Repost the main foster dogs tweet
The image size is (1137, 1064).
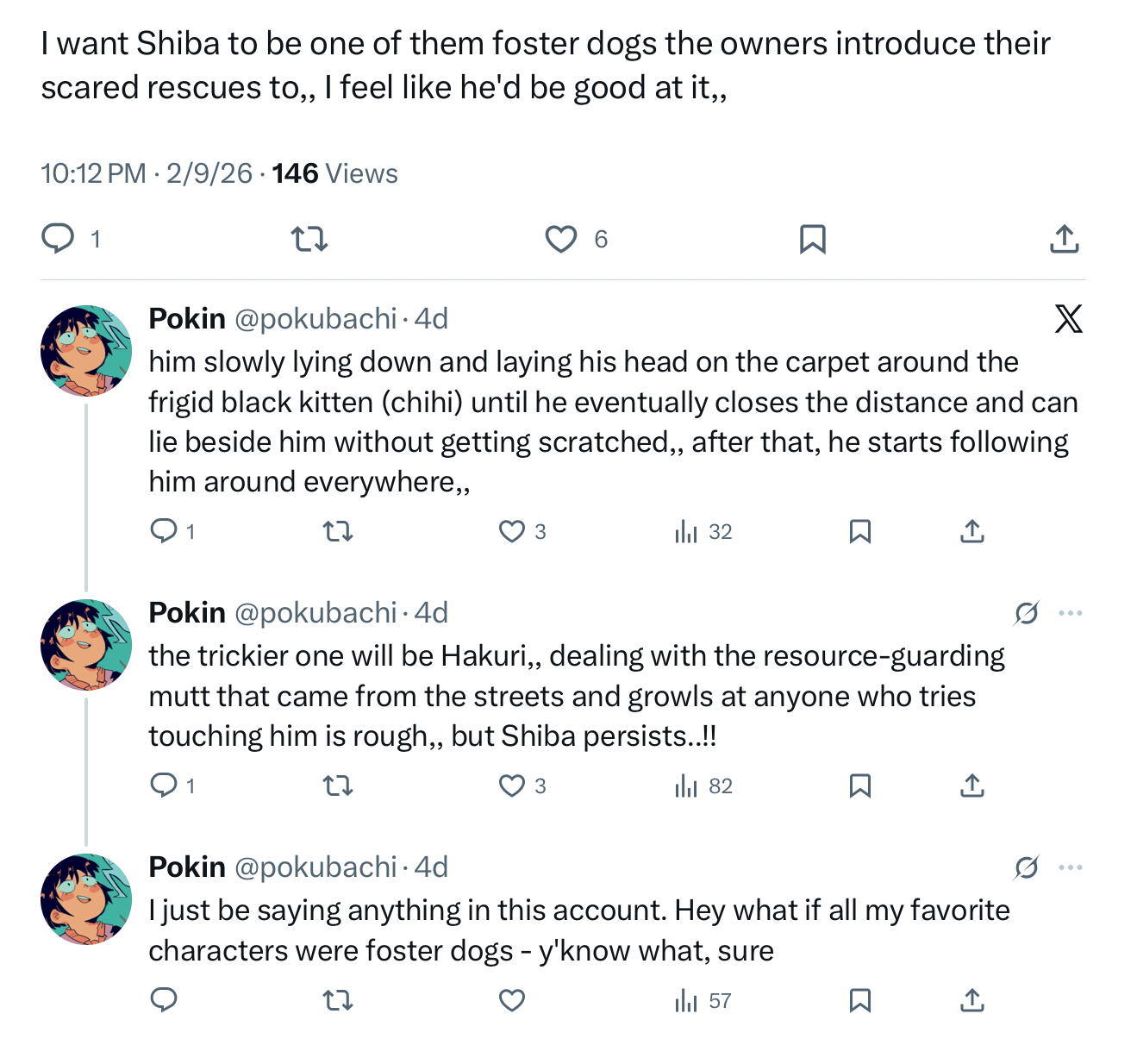(x=309, y=238)
